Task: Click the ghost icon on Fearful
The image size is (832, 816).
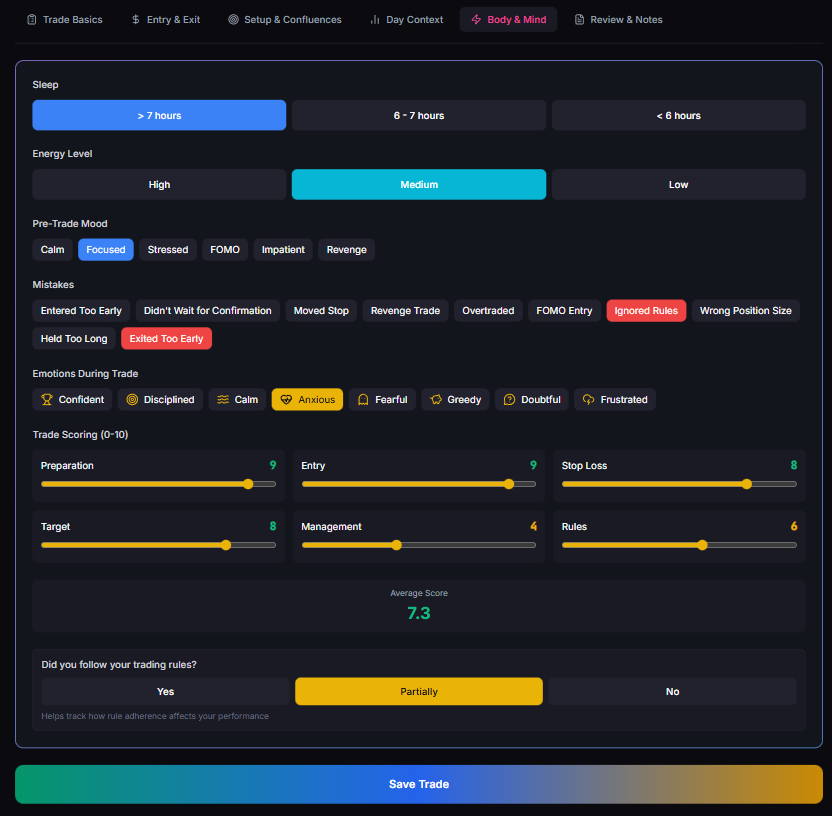Action: click(363, 400)
